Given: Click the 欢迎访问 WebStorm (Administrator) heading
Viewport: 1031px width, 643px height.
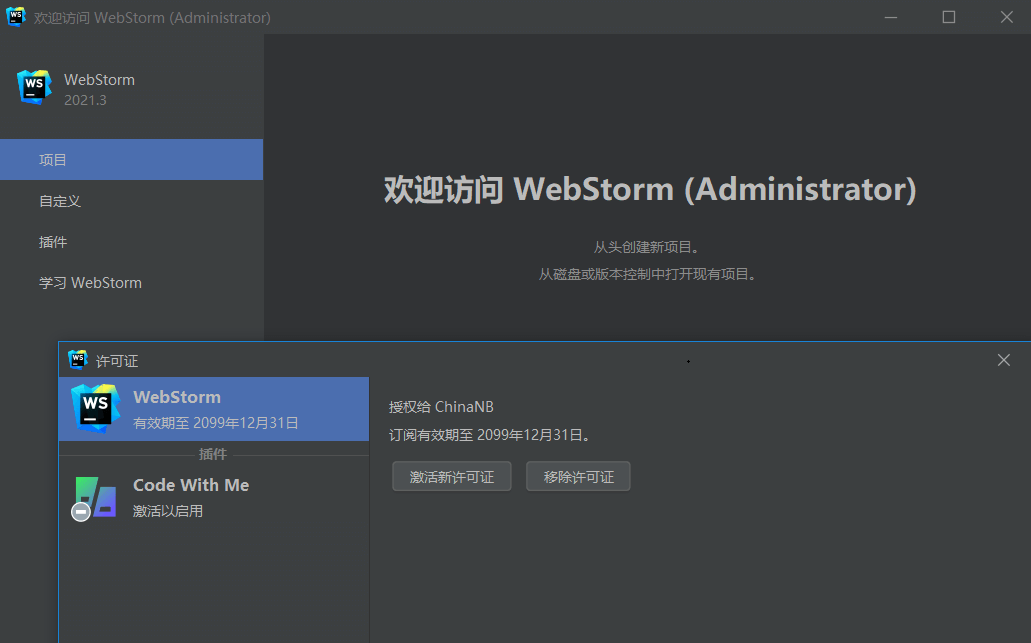Looking at the screenshot, I should click(x=650, y=189).
